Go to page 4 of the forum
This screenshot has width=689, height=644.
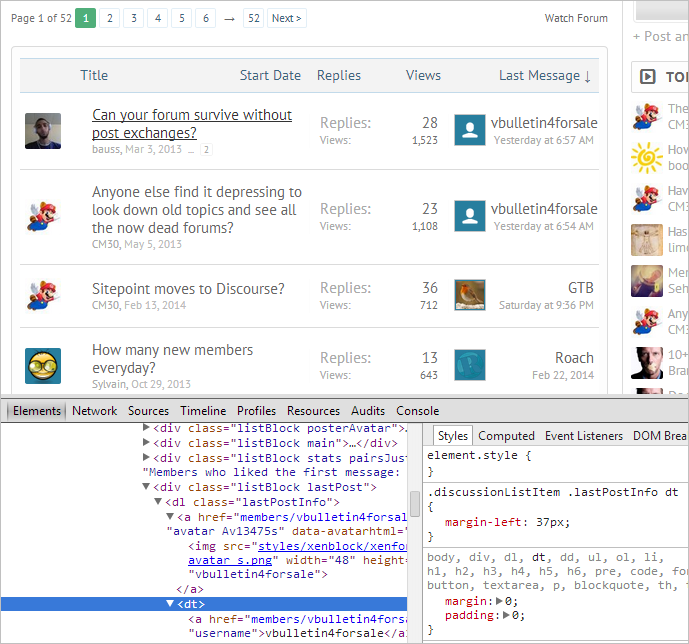click(158, 18)
